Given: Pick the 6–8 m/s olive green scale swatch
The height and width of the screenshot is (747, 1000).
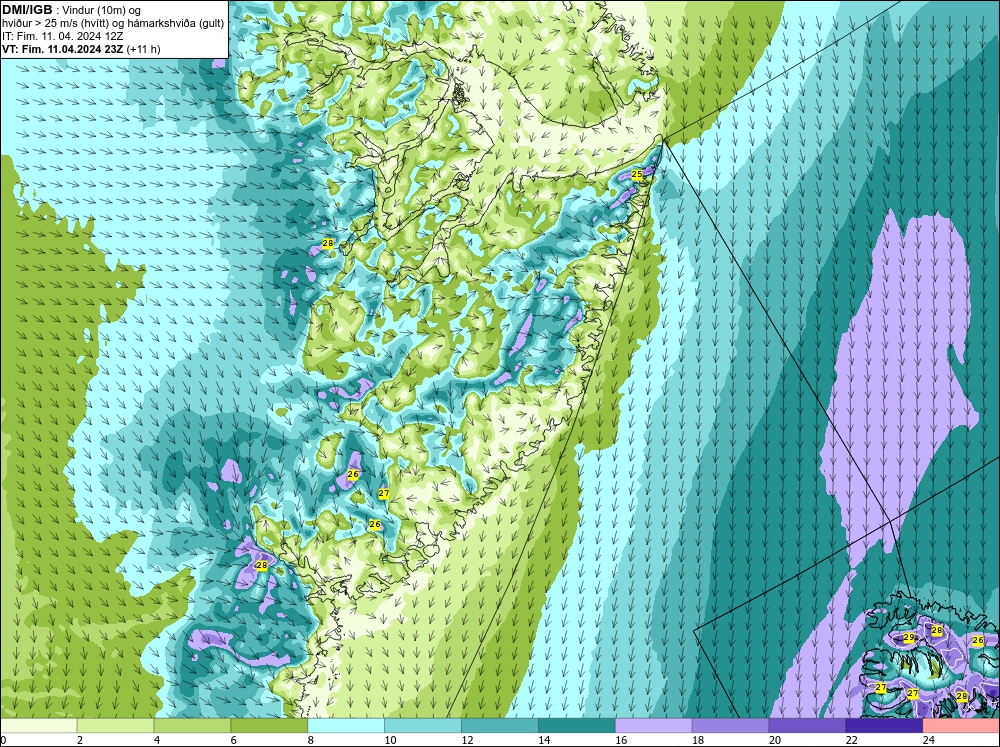Looking at the screenshot, I should [269, 726].
